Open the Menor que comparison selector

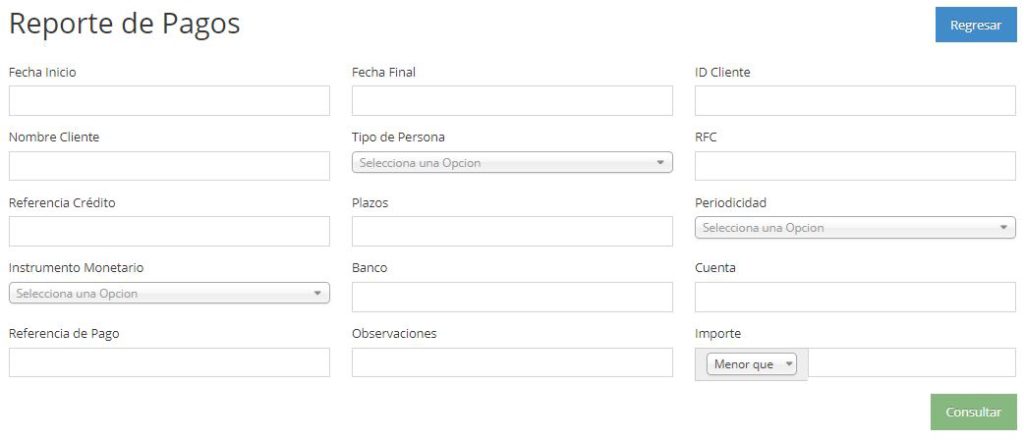[x=751, y=365]
